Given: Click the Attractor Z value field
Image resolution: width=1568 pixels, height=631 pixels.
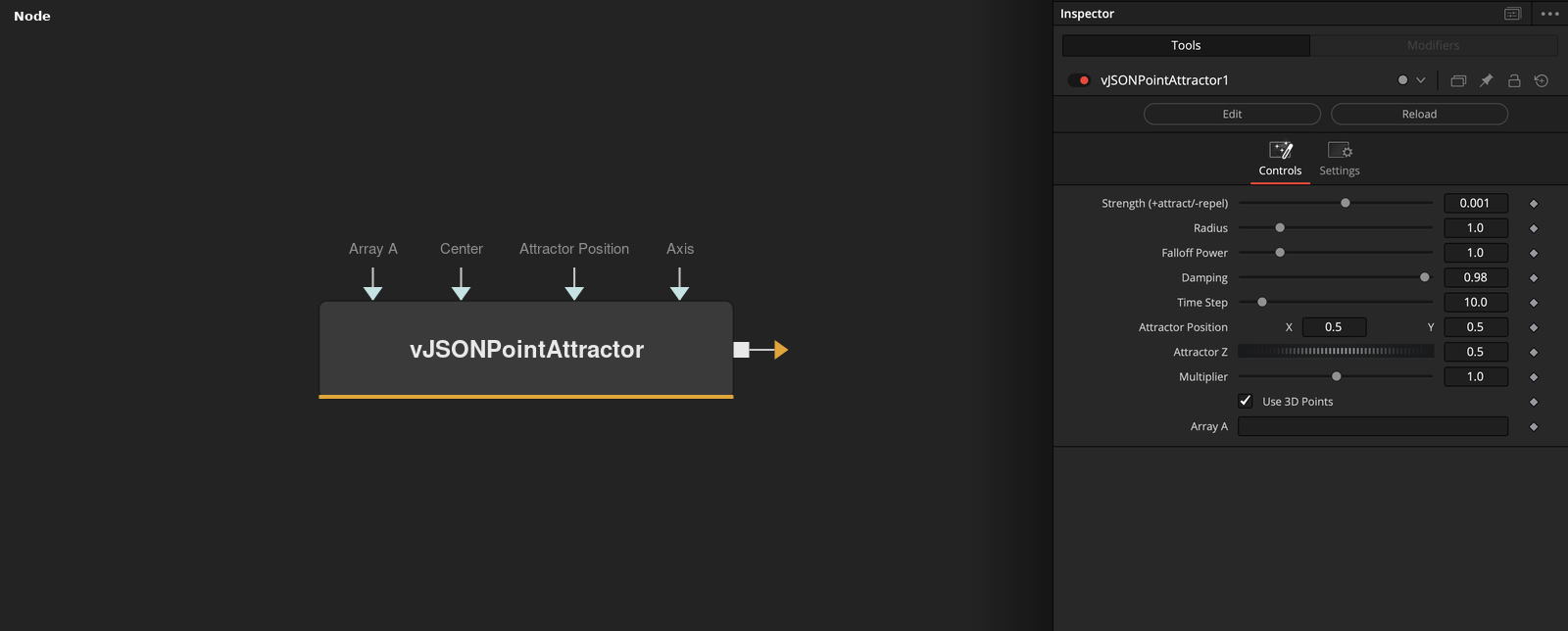Looking at the screenshot, I should pyautogui.click(x=1476, y=352).
